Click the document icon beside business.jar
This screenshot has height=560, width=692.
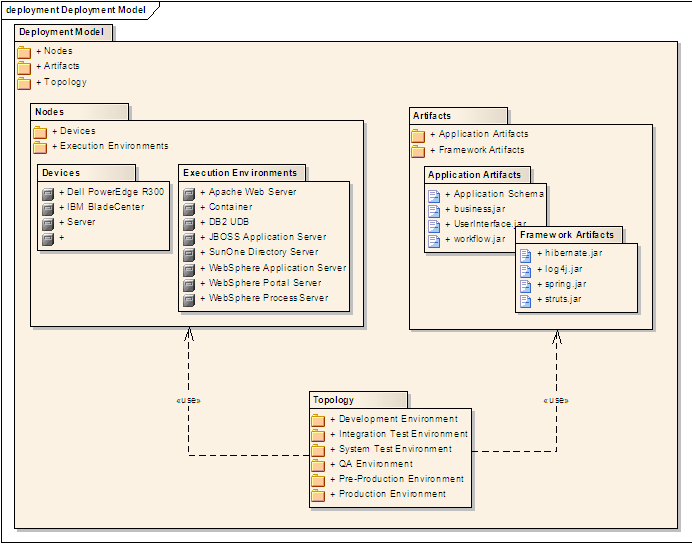[x=434, y=210]
